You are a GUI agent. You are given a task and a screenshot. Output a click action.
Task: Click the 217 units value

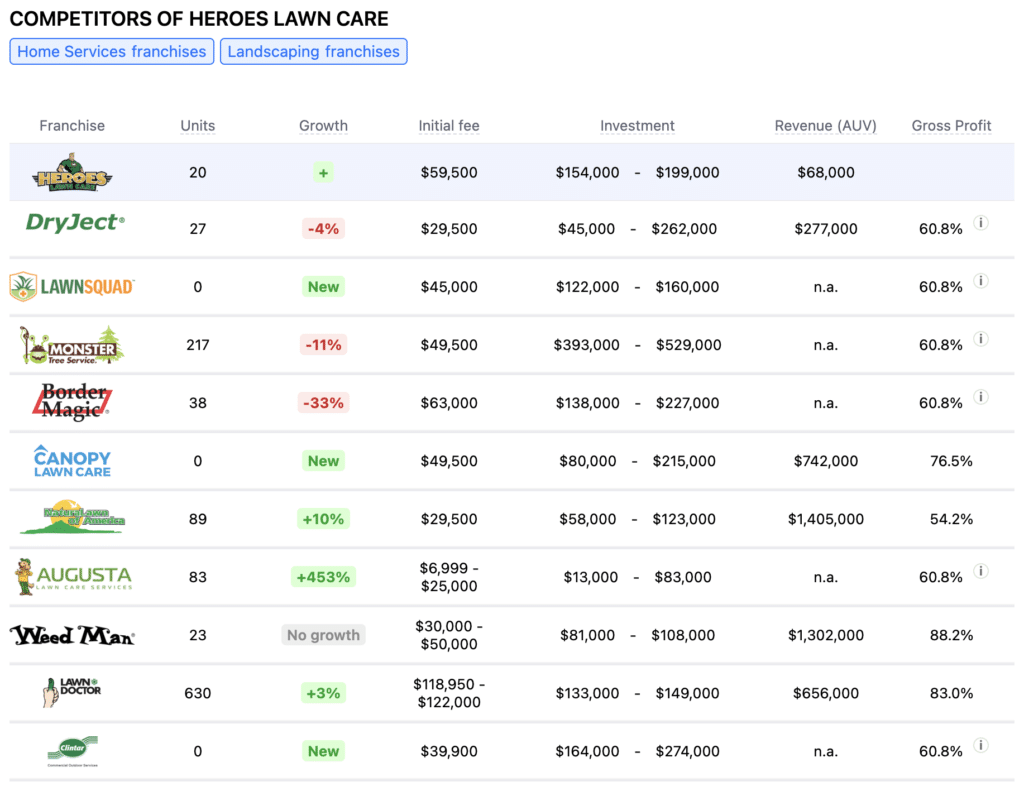tap(198, 345)
